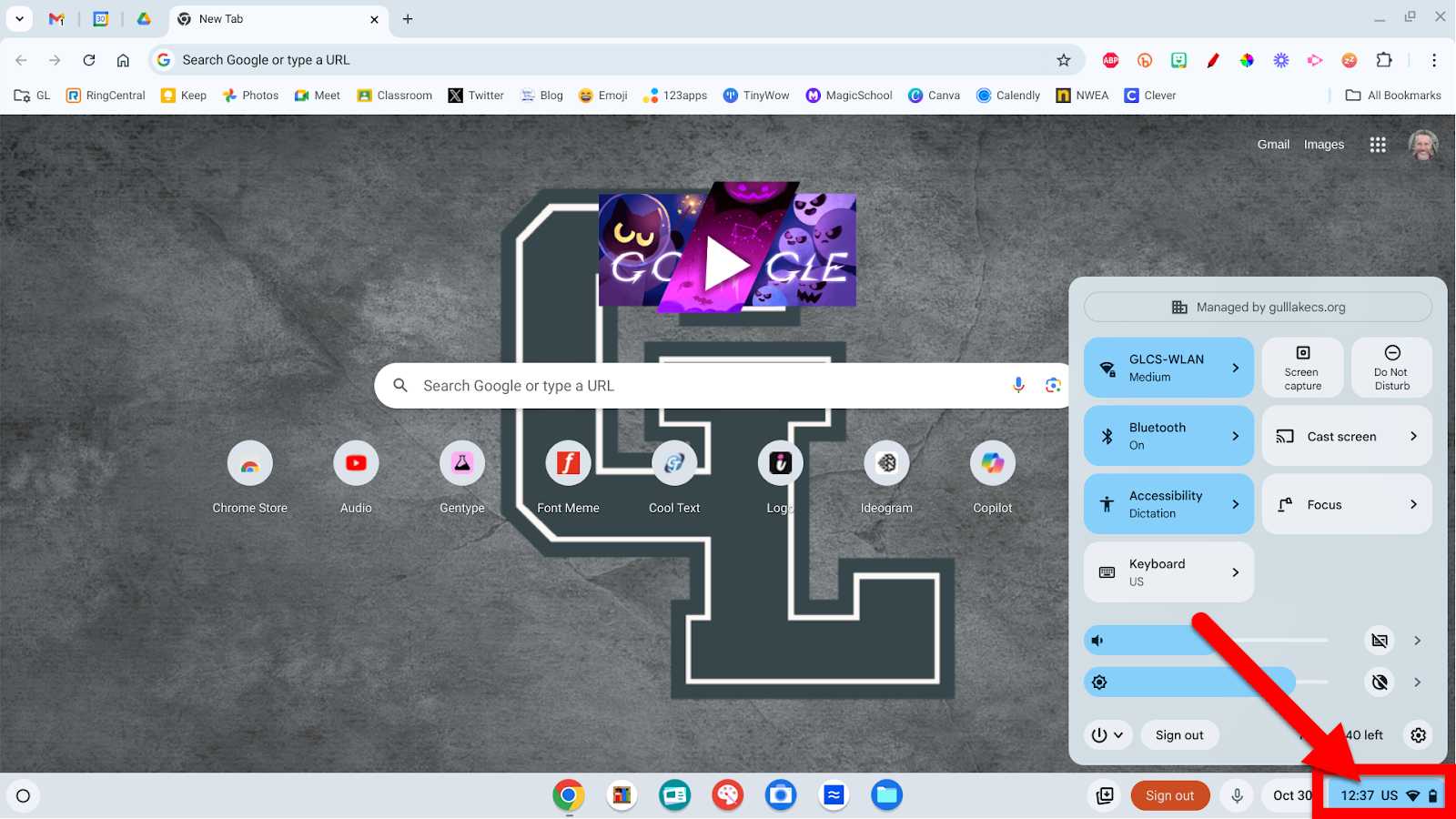Open Chrome from the shelf

pos(569,795)
